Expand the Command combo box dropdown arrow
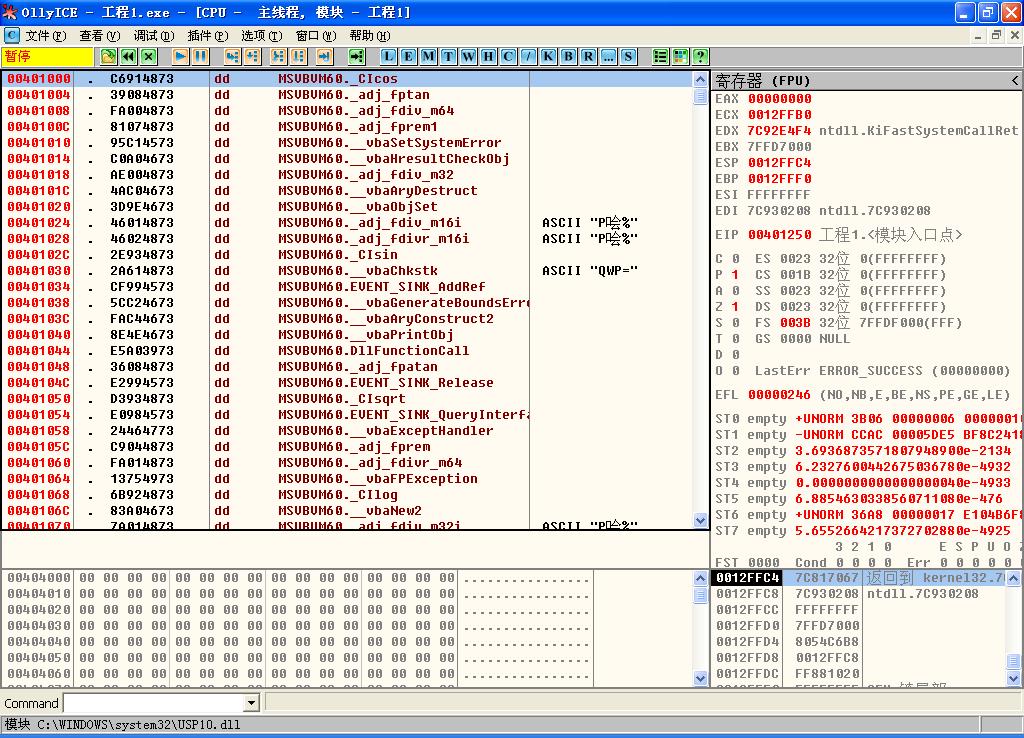 coord(252,703)
